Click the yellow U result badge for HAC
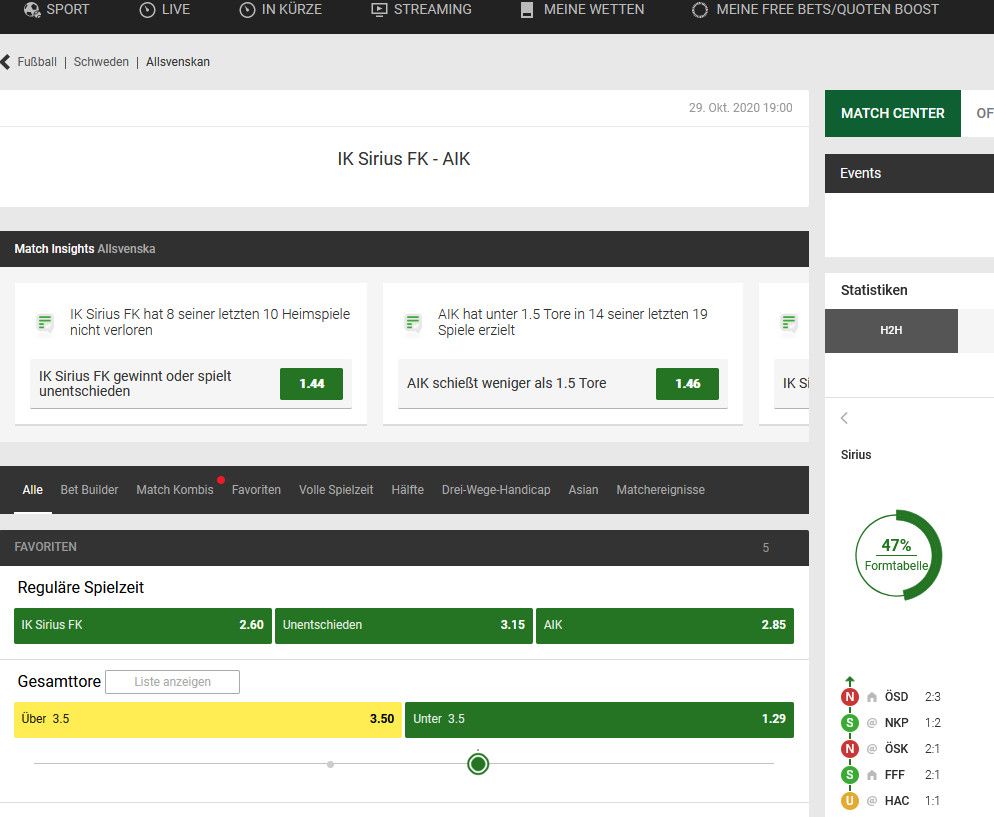 click(849, 801)
